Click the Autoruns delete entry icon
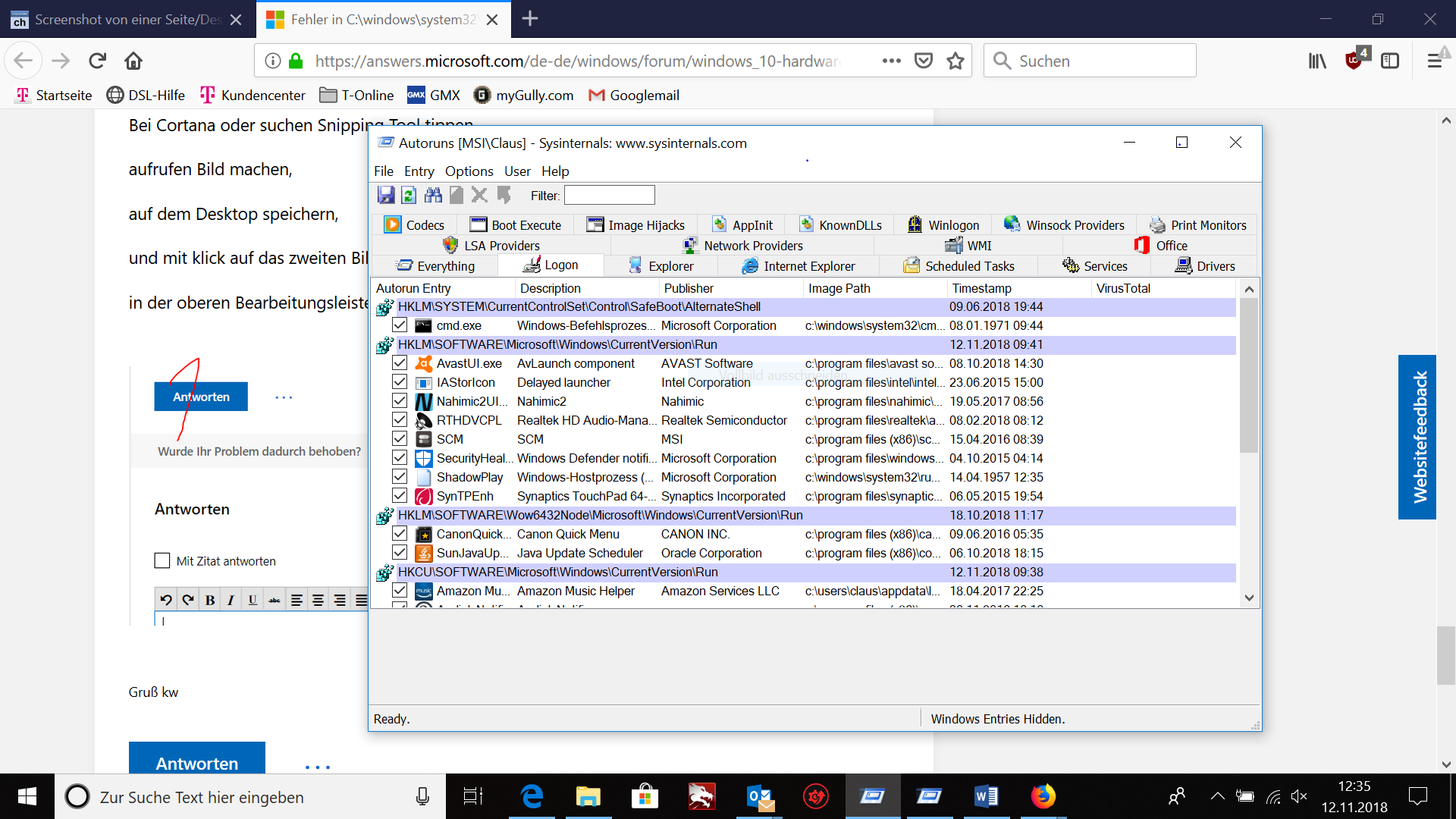 pos(480,195)
